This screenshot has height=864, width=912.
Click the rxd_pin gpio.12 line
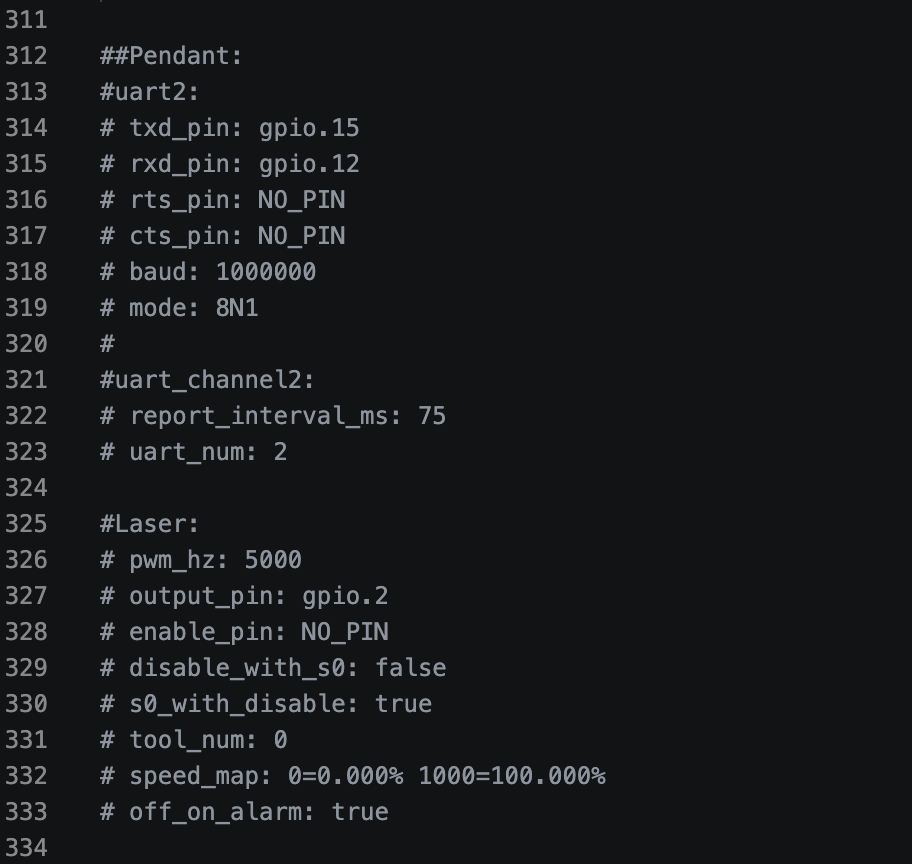coord(229,164)
